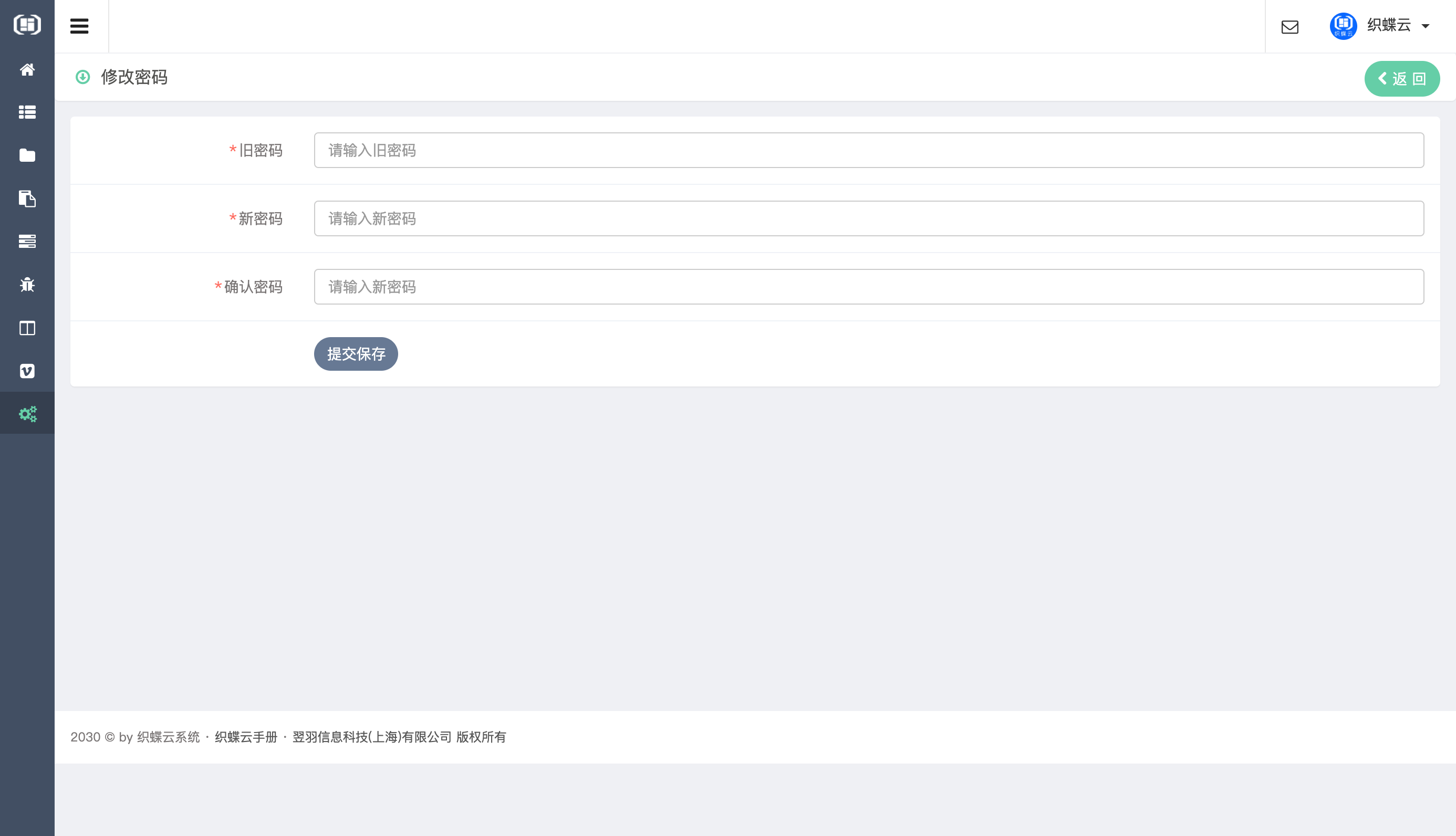Open the 织蝶云手册 footer link

[246, 737]
